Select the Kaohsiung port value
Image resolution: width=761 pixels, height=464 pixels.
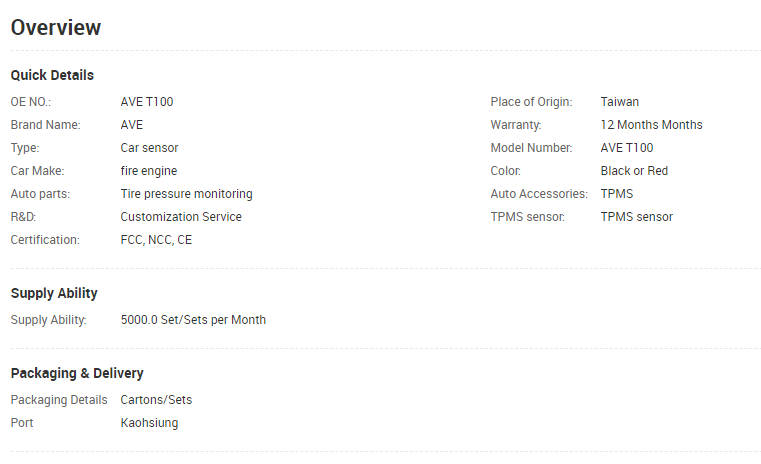click(x=149, y=423)
